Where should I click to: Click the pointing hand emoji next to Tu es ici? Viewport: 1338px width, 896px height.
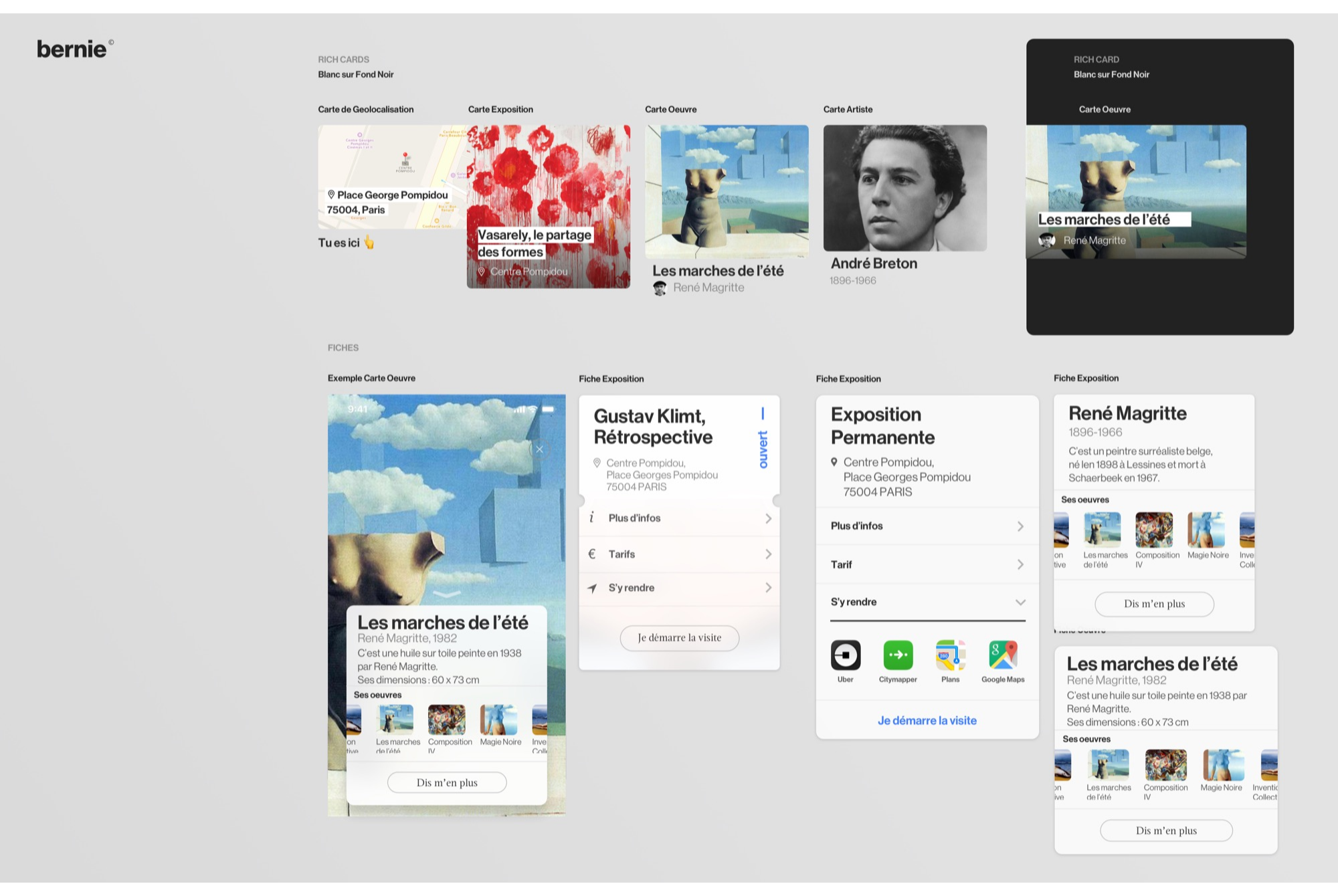[x=369, y=242]
